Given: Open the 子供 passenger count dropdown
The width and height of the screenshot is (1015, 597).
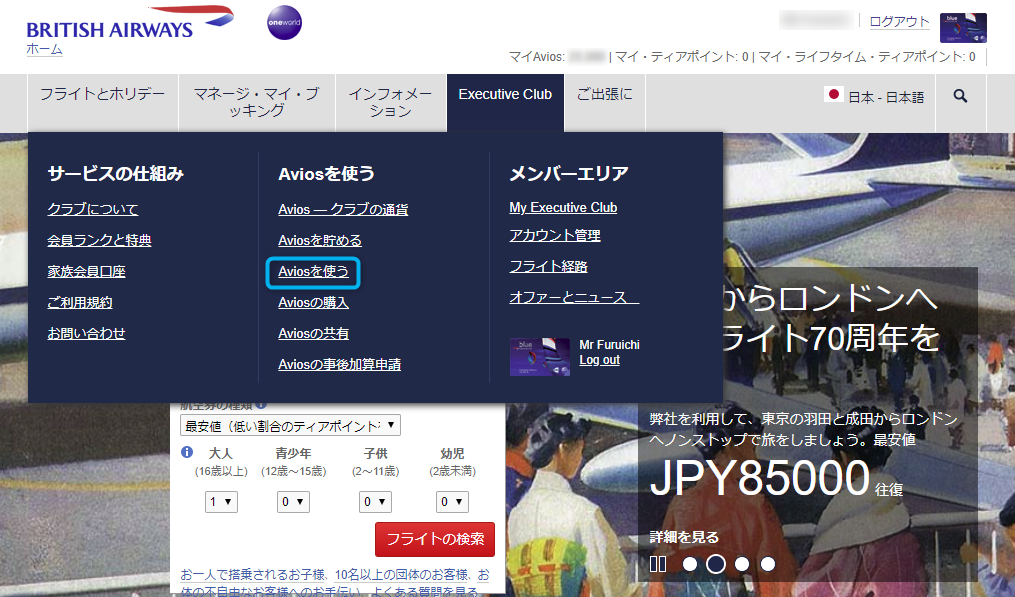Looking at the screenshot, I should click(375, 502).
